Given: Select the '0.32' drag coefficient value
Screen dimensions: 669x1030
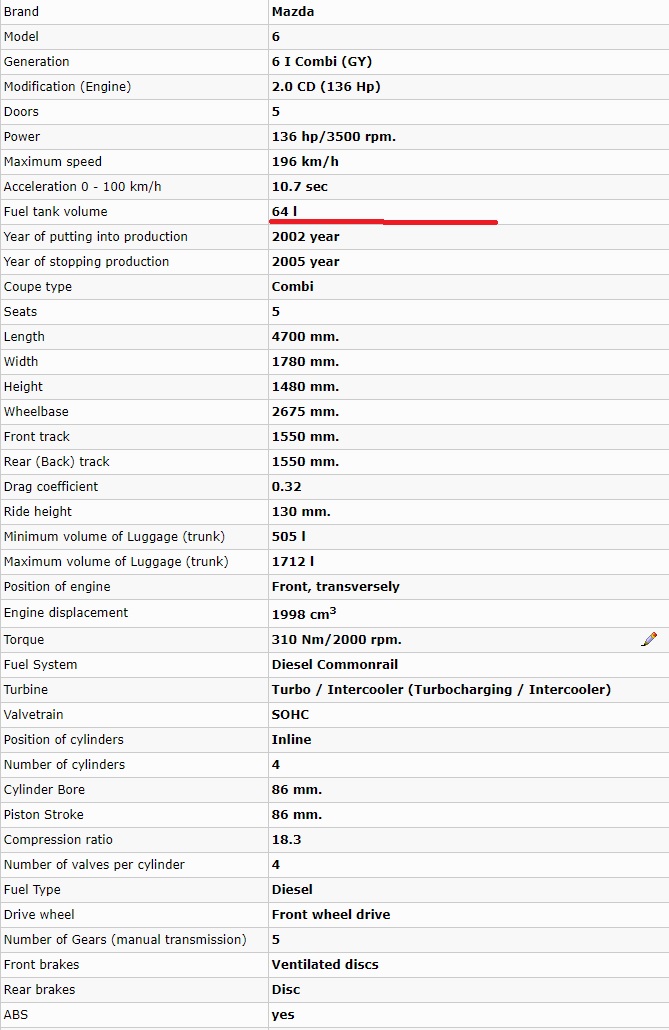Looking at the screenshot, I should [x=287, y=487].
